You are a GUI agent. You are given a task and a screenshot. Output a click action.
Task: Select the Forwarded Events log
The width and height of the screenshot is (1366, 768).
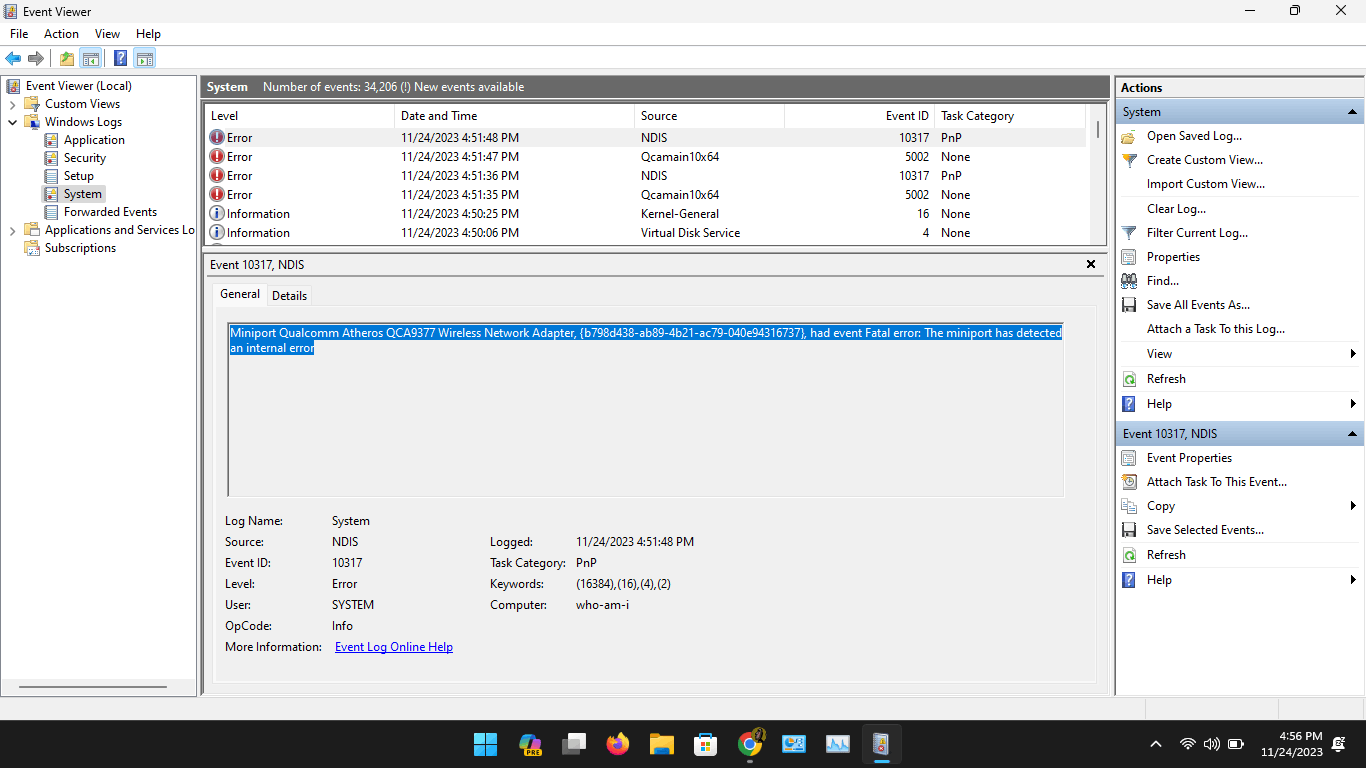click(x=110, y=212)
